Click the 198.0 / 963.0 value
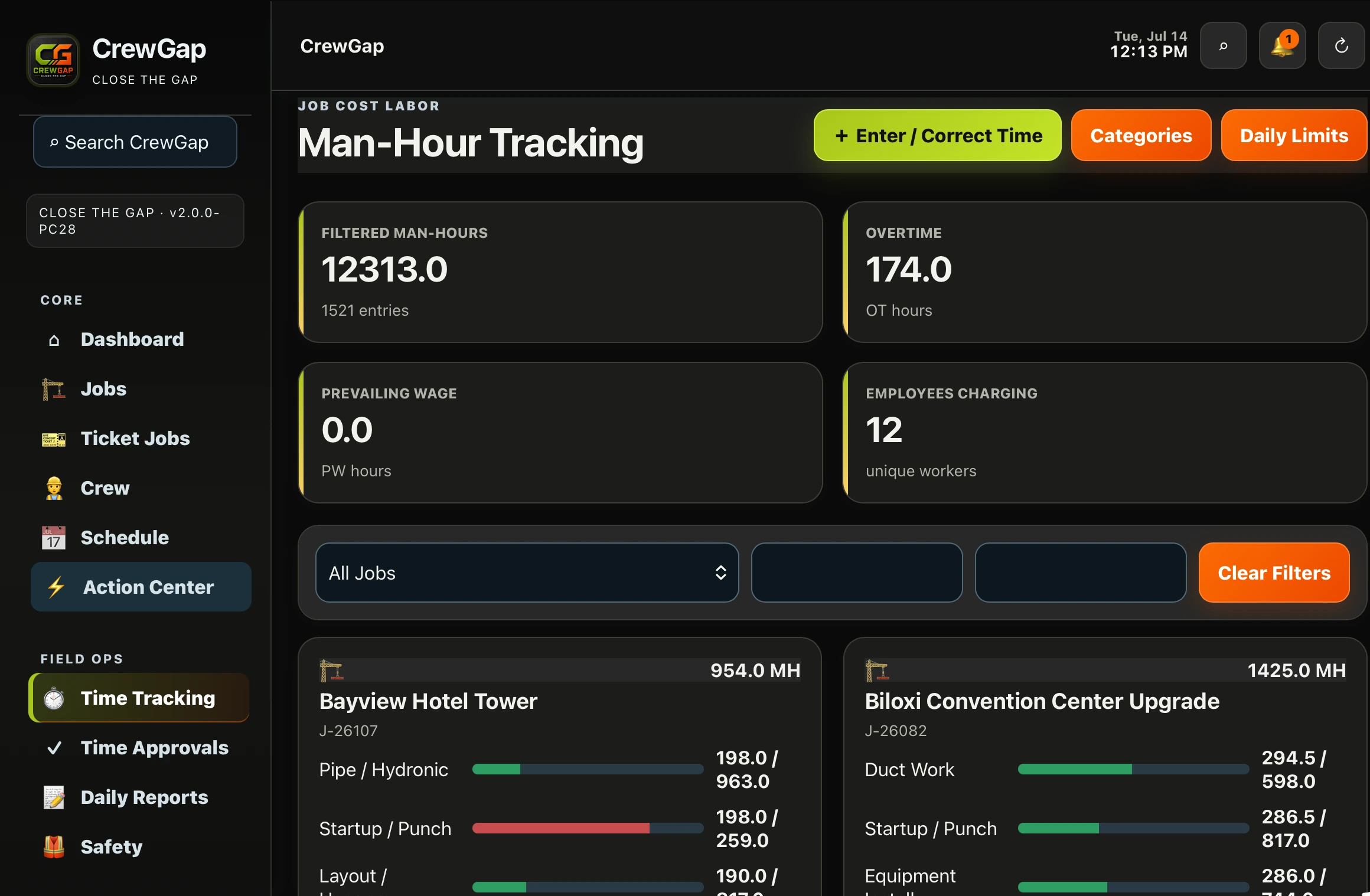 747,770
